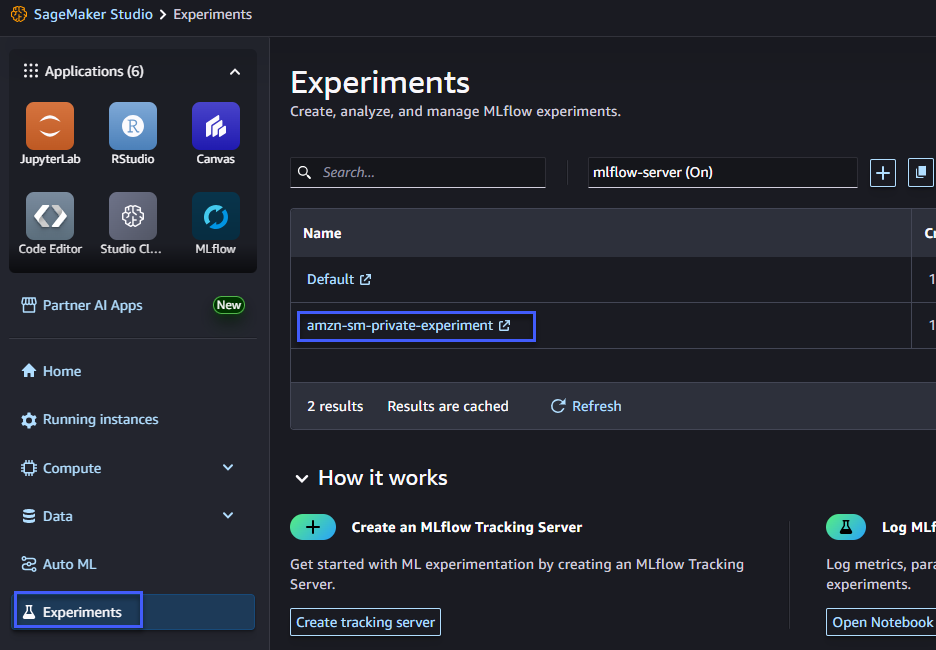
Task: Click the Experiments breadcrumb text
Action: click(x=213, y=14)
